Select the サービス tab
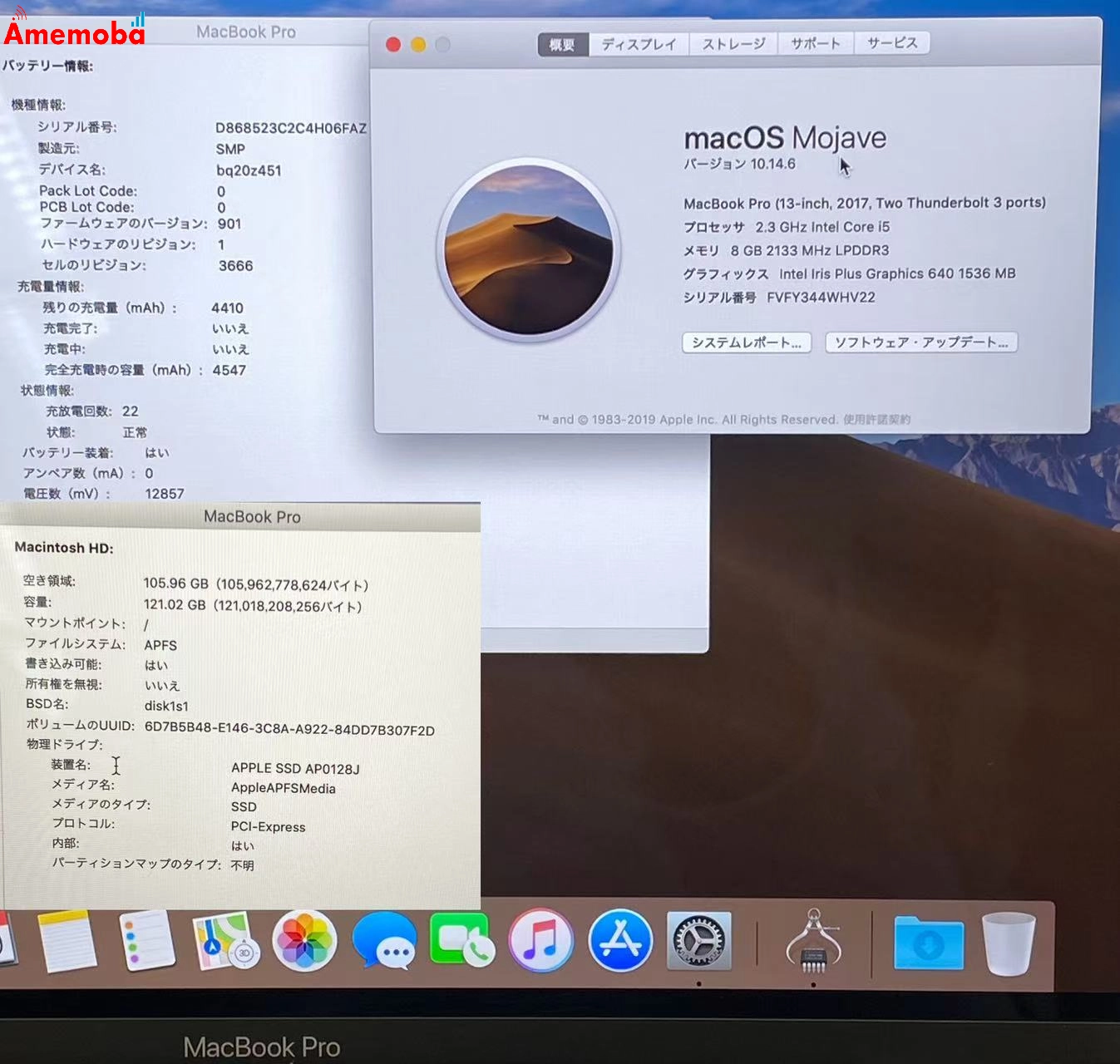 [892, 43]
